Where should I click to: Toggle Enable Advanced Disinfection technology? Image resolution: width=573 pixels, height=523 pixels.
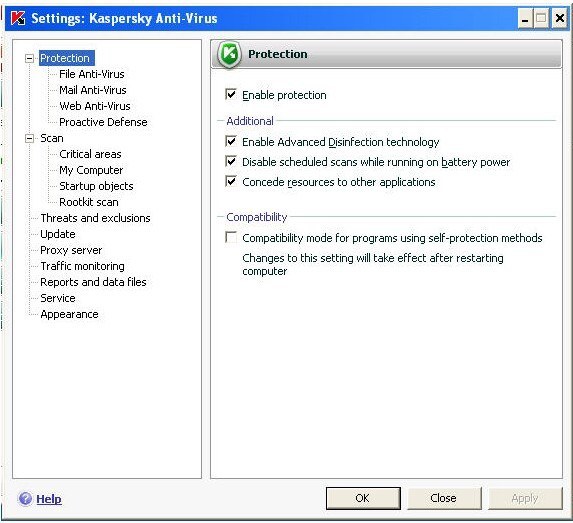pyautogui.click(x=231, y=141)
